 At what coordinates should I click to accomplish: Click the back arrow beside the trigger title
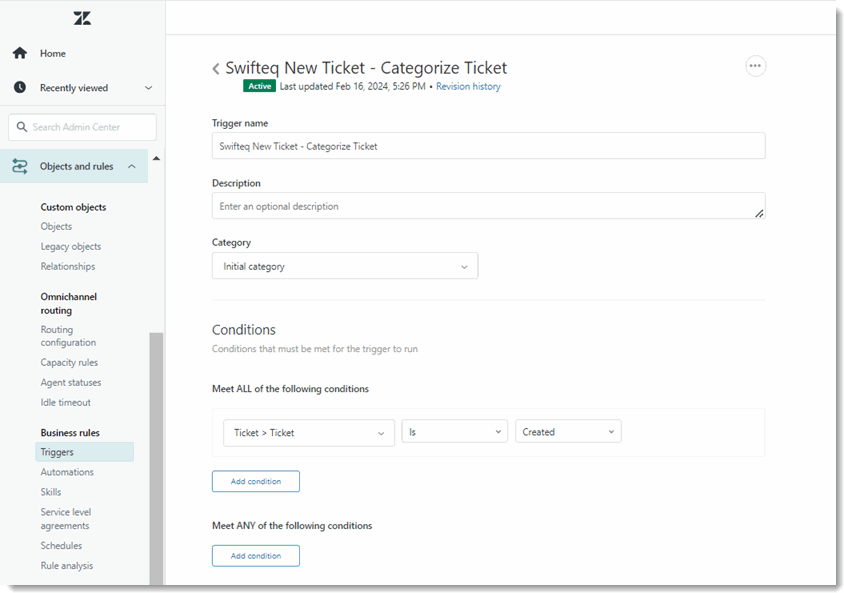click(x=216, y=68)
